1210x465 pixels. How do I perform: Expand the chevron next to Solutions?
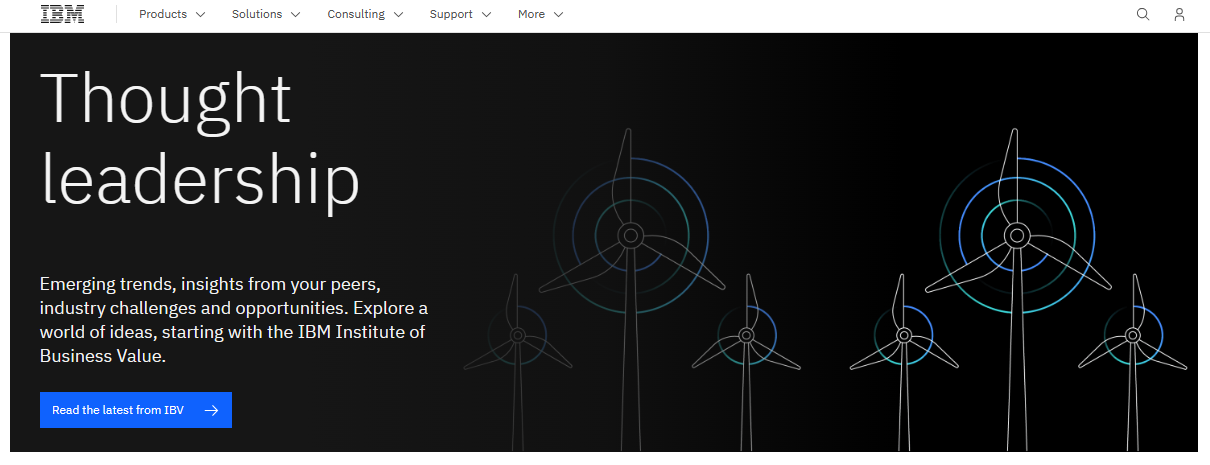coord(295,15)
